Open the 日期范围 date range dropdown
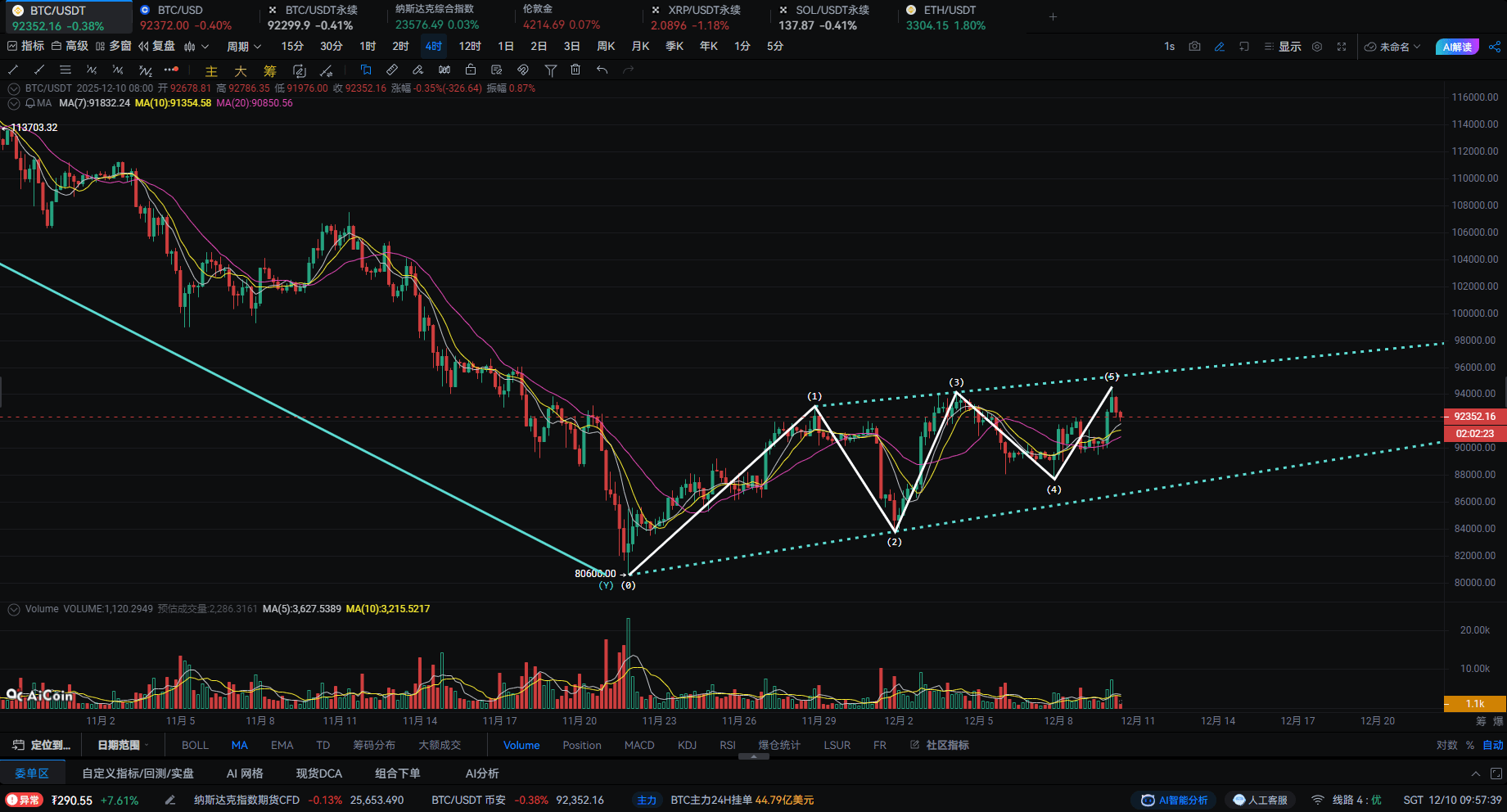The image size is (1507, 812). pyautogui.click(x=123, y=745)
